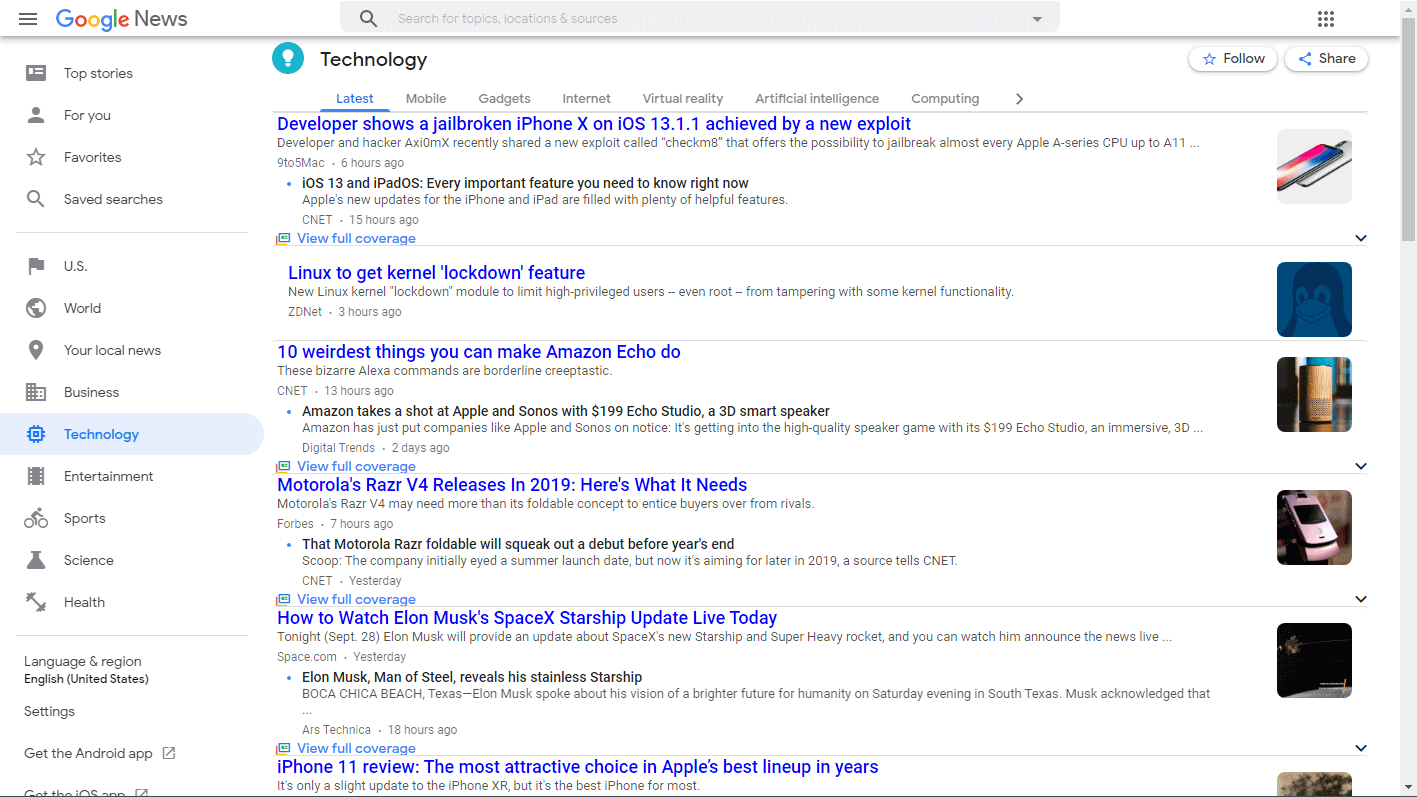Screen dimensions: 1417x797
Task: Open iOS 13 and iPadOS features article
Action: pos(525,183)
